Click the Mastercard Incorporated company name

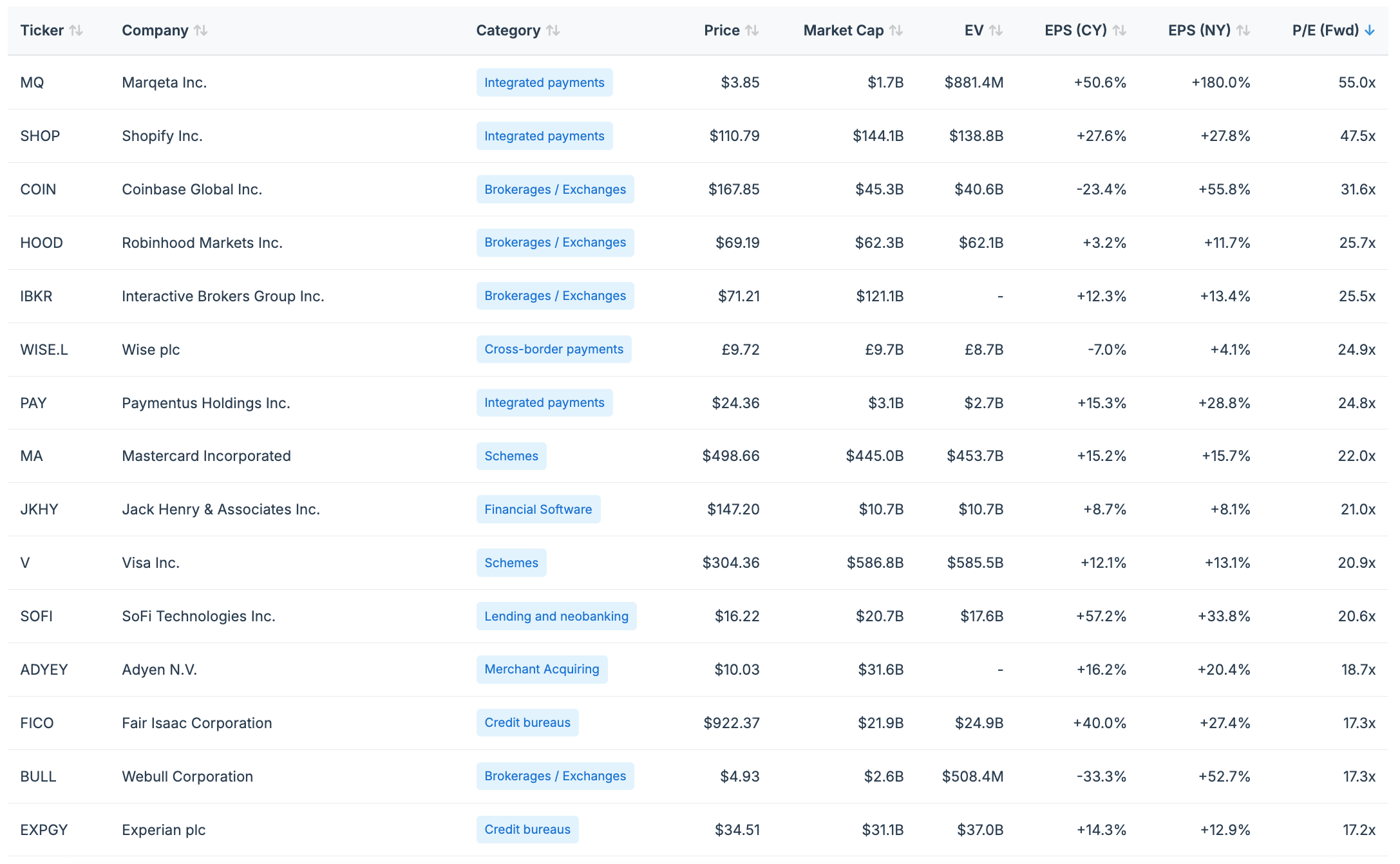click(x=206, y=456)
